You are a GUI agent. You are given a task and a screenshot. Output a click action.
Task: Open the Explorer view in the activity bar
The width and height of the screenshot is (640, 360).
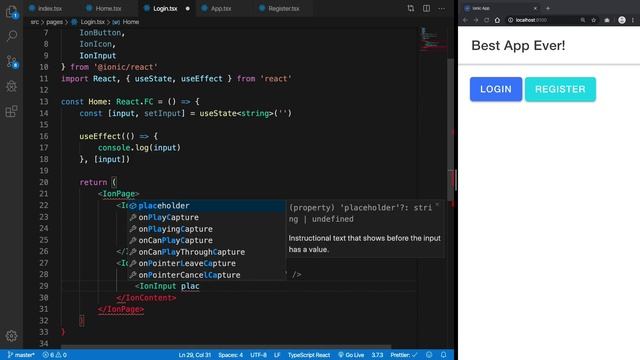pos(11,12)
